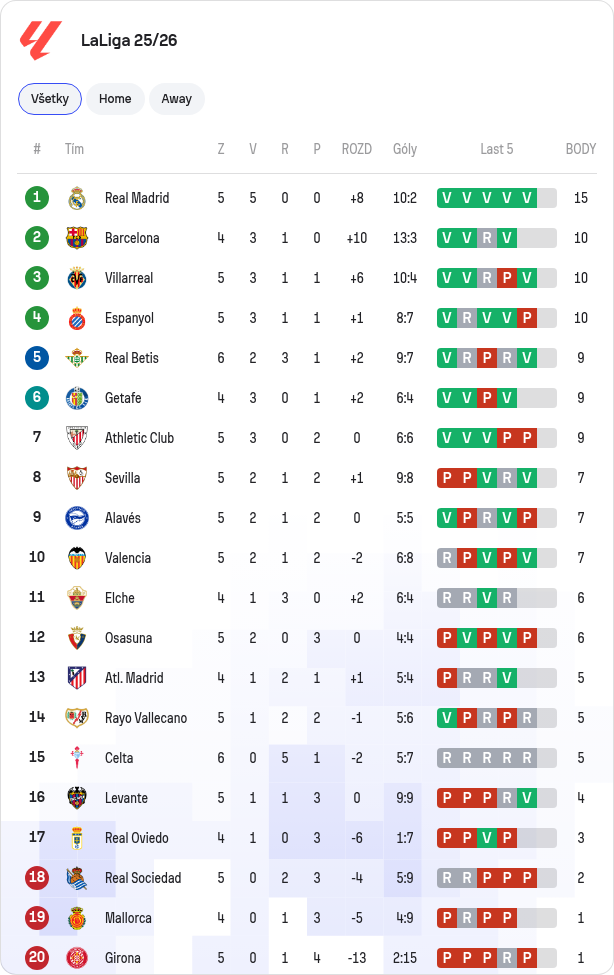Click the Villarreal yellow crest icon
This screenshot has width=614, height=975.
[x=77, y=278]
